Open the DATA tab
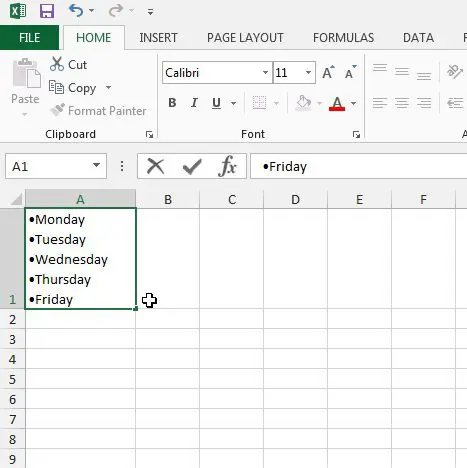Screen dimensions: 467x468 418,38
